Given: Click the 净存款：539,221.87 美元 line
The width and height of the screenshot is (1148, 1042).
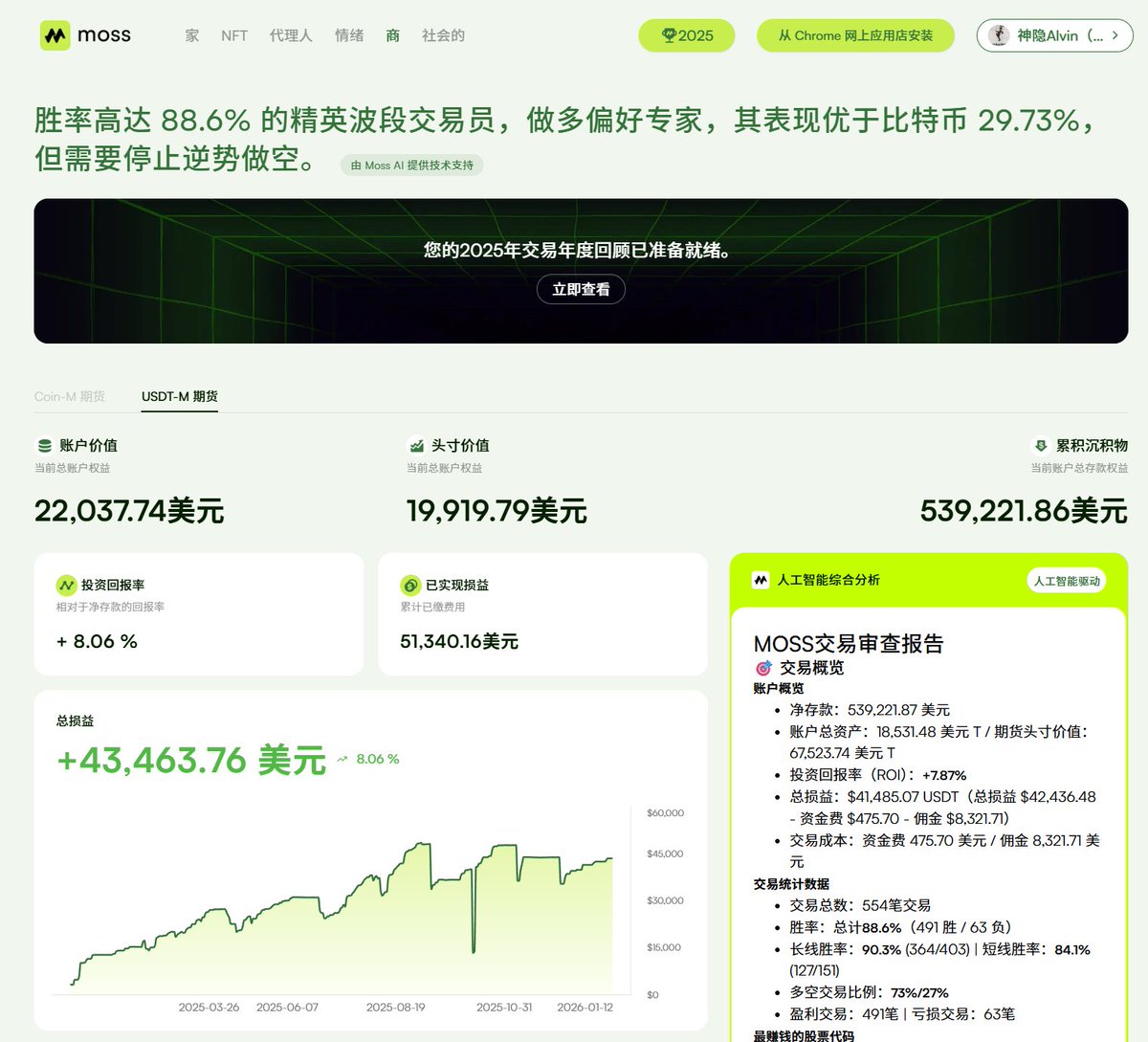Looking at the screenshot, I should click(870, 710).
